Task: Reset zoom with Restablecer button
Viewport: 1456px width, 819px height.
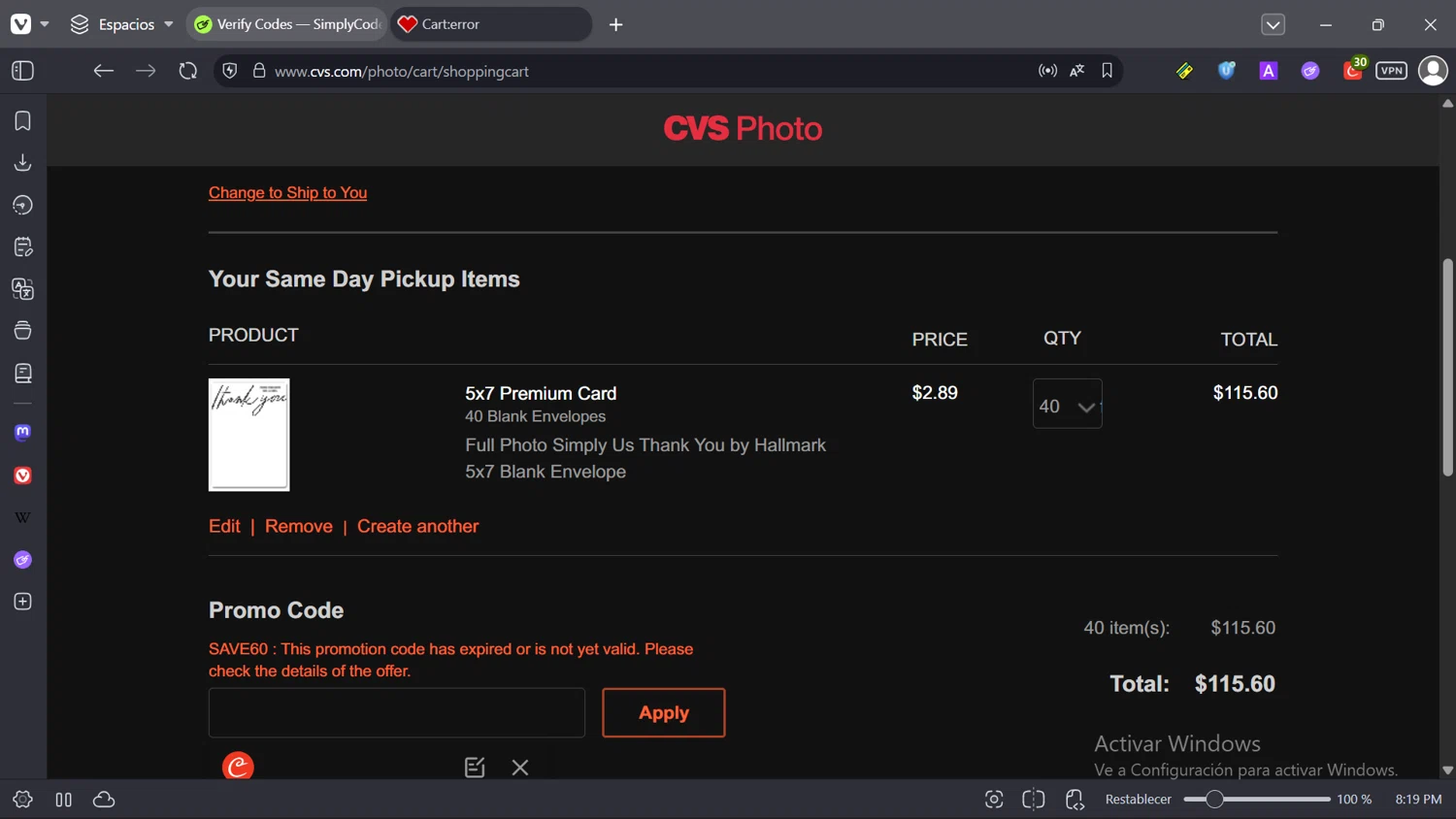Action: coord(1138,800)
